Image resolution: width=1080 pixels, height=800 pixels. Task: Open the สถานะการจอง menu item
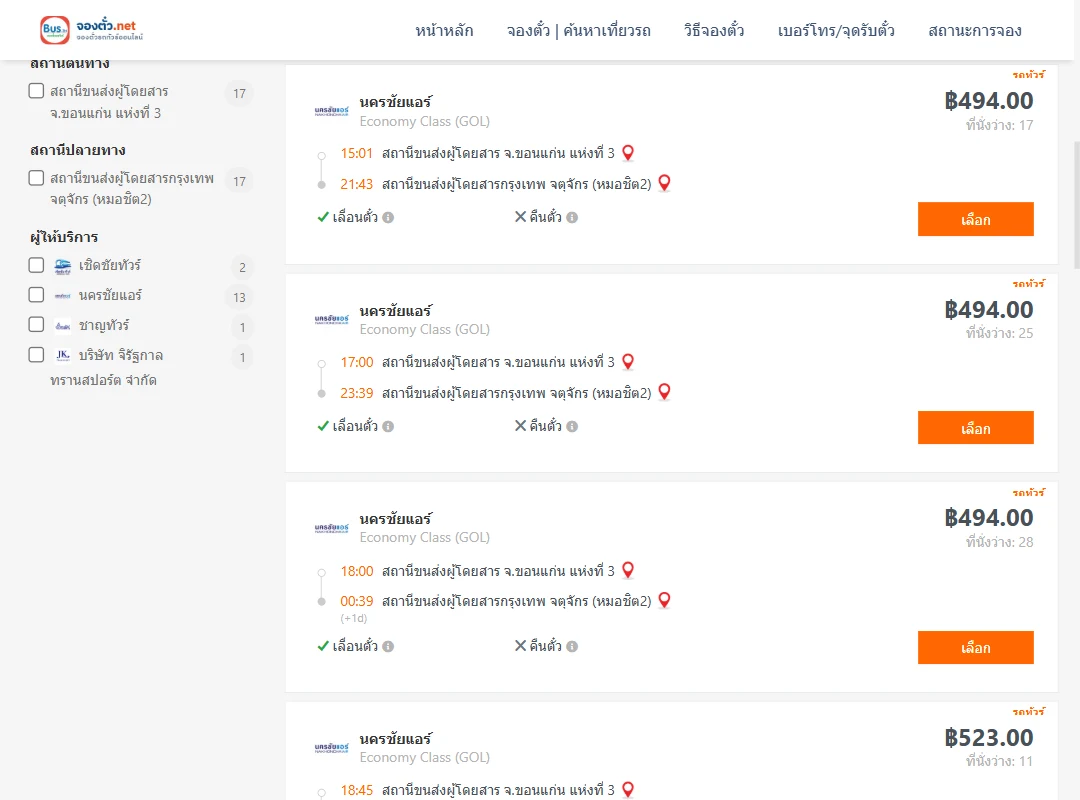[x=975, y=30]
